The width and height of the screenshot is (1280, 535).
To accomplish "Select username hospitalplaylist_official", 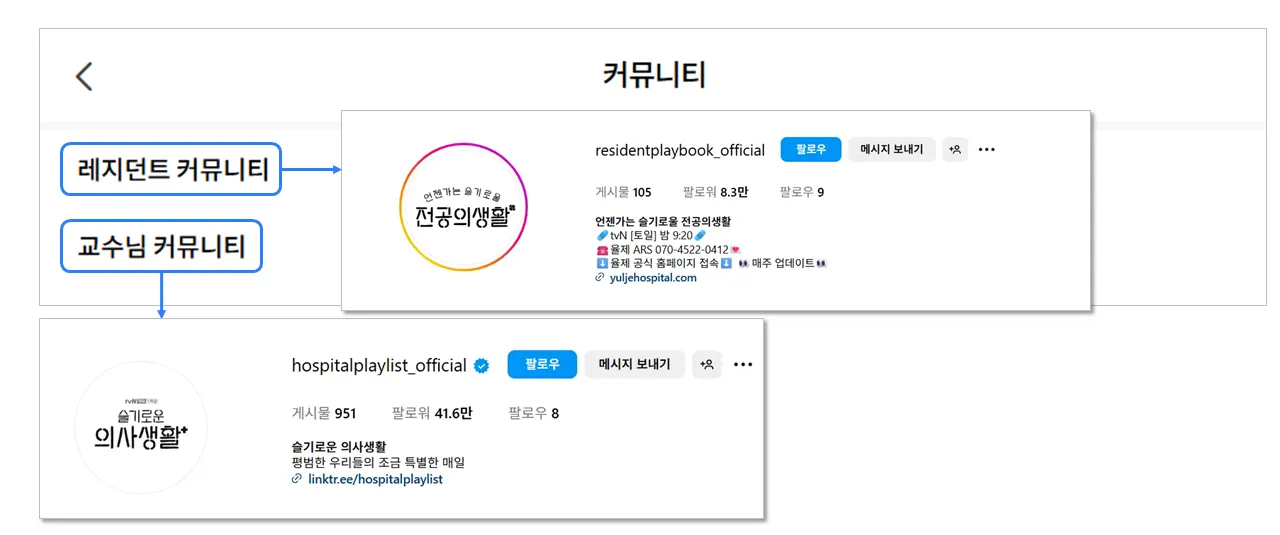I will click(x=379, y=365).
